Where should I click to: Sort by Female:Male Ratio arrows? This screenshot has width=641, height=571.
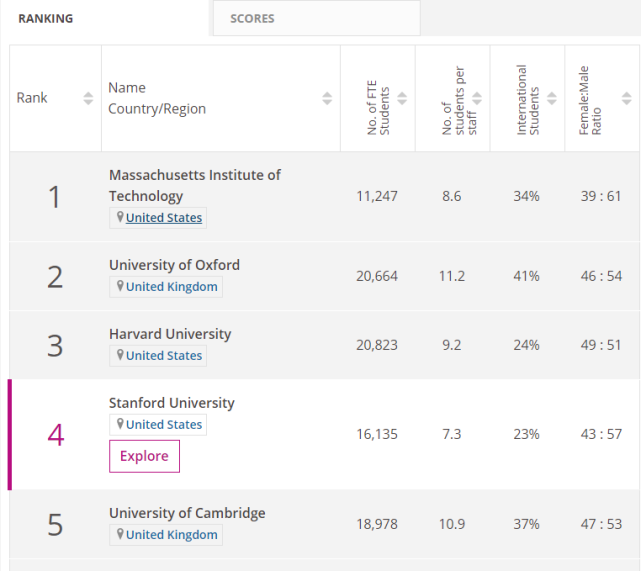626,98
